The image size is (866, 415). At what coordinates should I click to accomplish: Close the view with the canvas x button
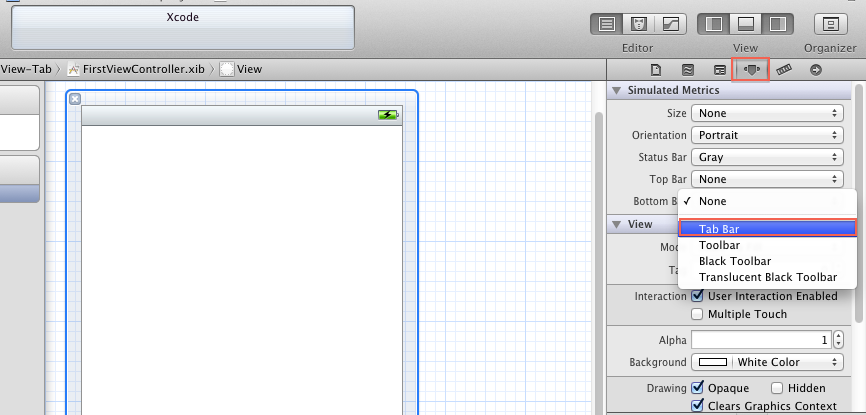pos(75,99)
